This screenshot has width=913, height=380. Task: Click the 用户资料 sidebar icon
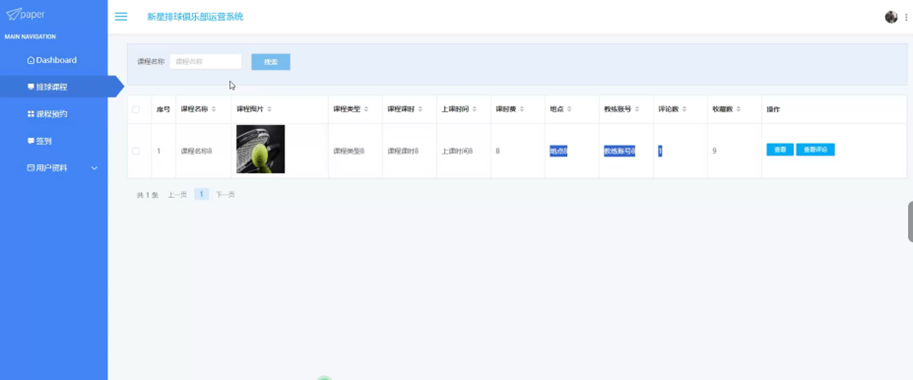pos(31,168)
